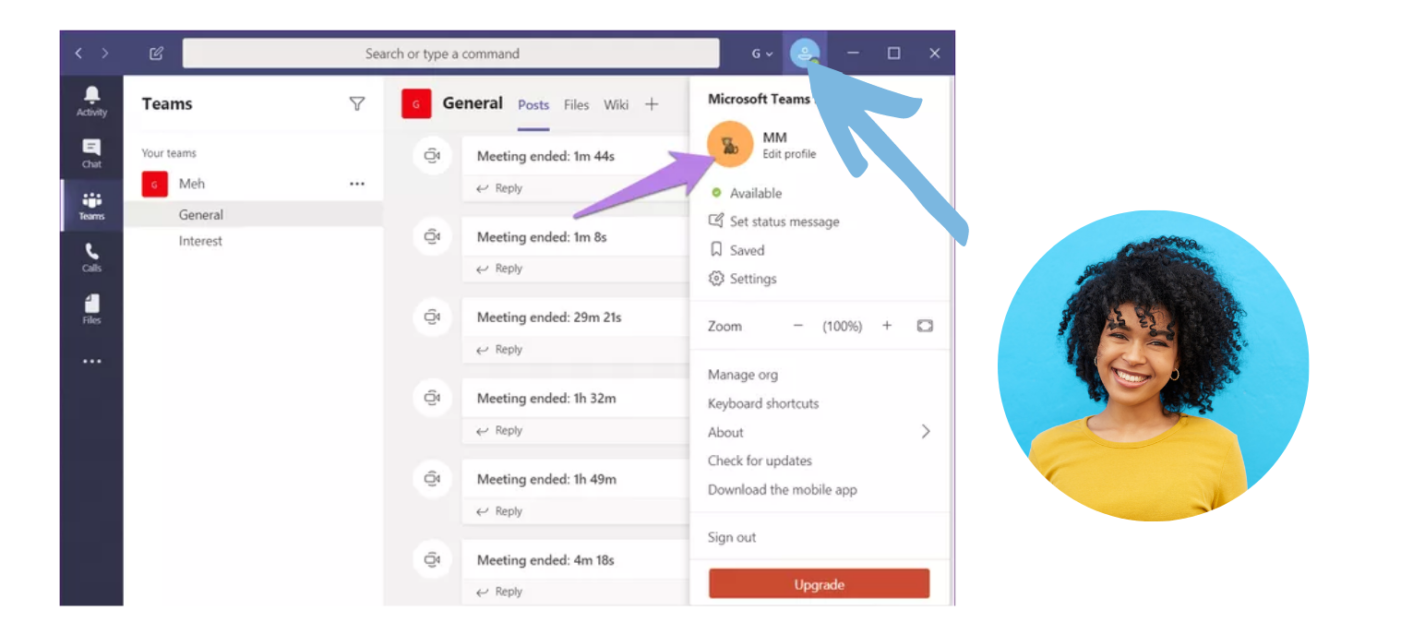Reply to Meeting ended 1h 32m
This screenshot has width=1425, height=622.
499,430
